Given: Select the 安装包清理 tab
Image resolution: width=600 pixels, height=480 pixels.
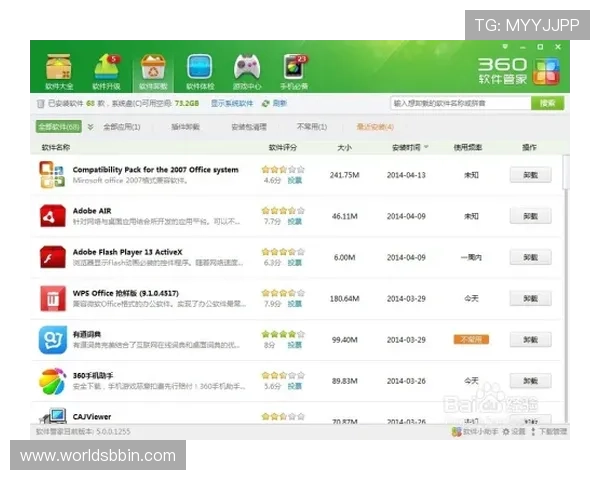Looking at the screenshot, I should tap(248, 127).
